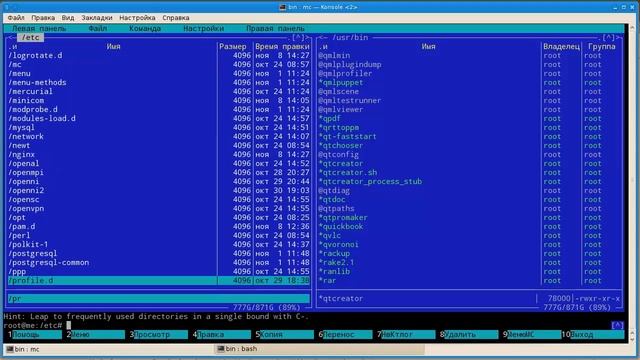Select *rar file
640x360 pixels.
(327, 280)
